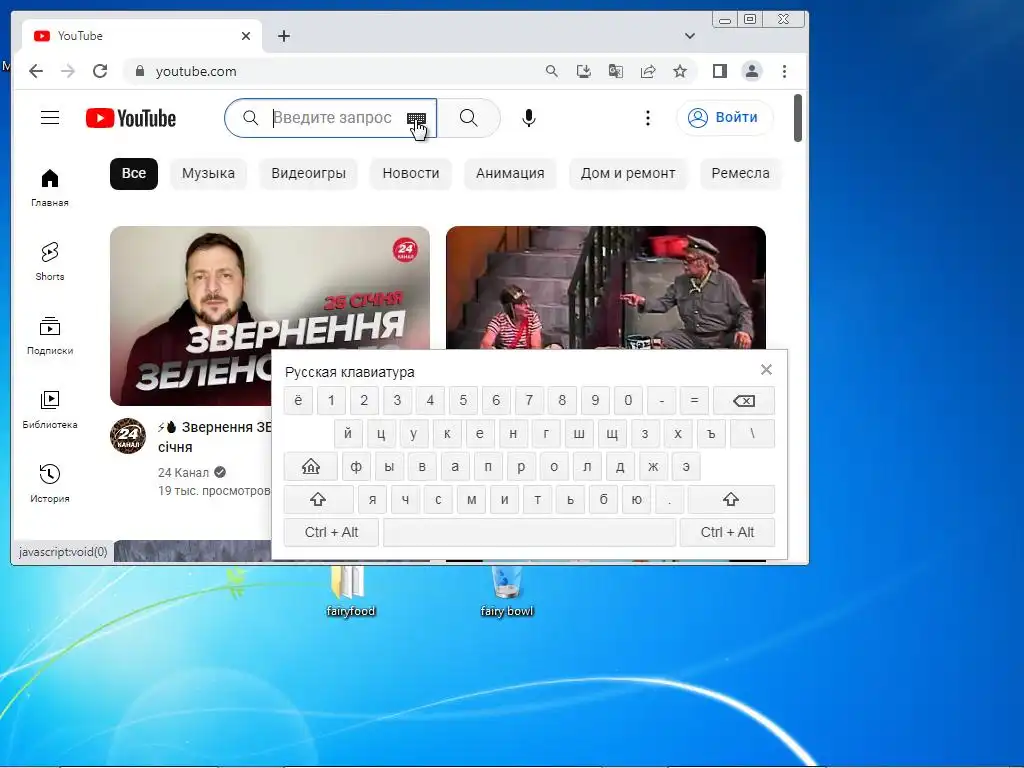The image size is (1024, 768).
Task: Select Новости category chip
Action: coord(411,174)
